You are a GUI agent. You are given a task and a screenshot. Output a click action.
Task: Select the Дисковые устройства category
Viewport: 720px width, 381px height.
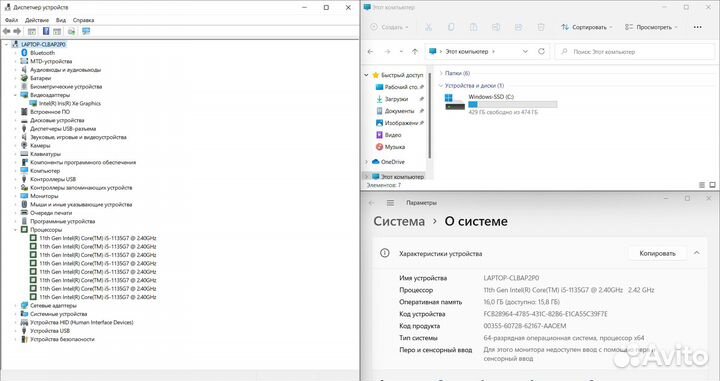tap(57, 120)
